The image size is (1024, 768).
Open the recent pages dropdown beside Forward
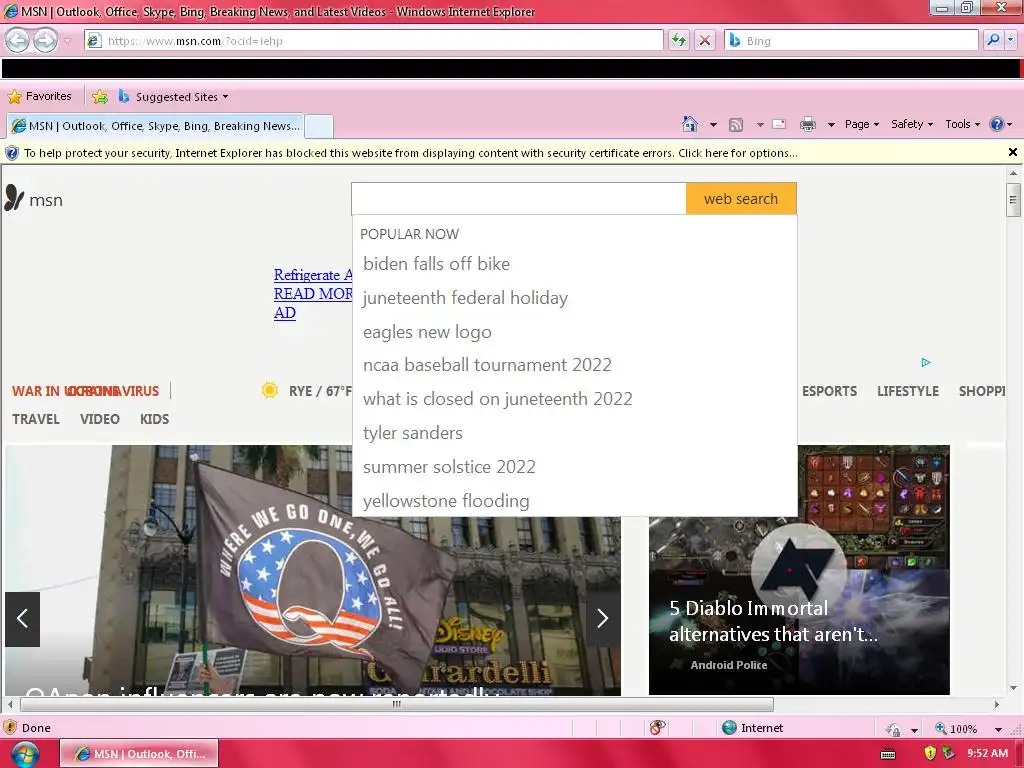click(x=67, y=41)
